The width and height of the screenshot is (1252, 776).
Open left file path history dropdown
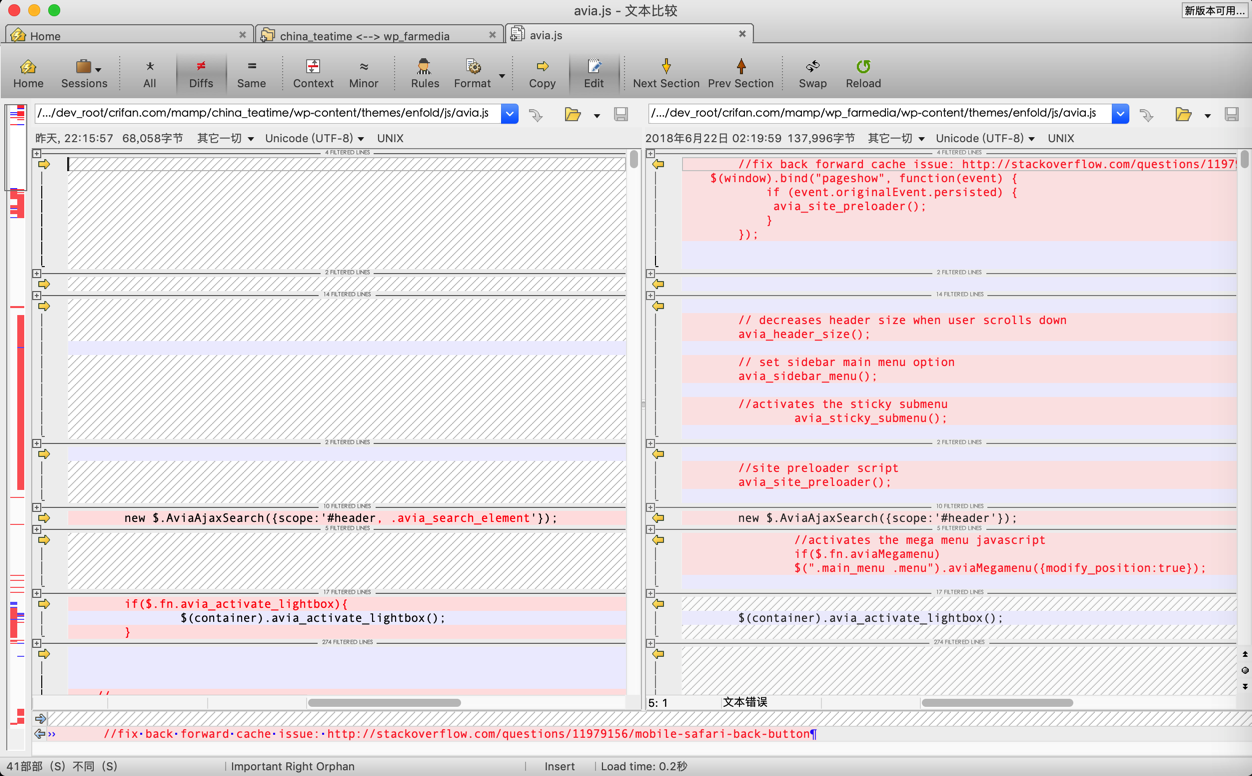[509, 114]
